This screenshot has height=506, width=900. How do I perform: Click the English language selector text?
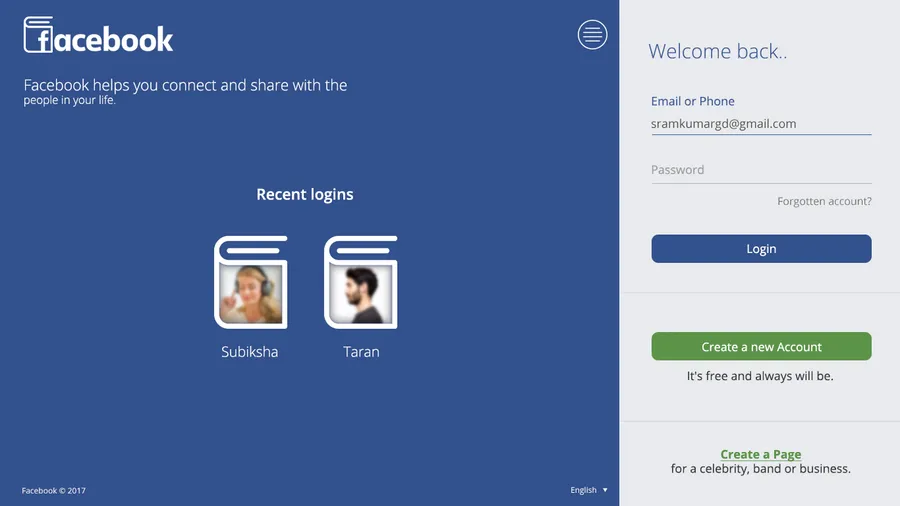click(x=583, y=490)
